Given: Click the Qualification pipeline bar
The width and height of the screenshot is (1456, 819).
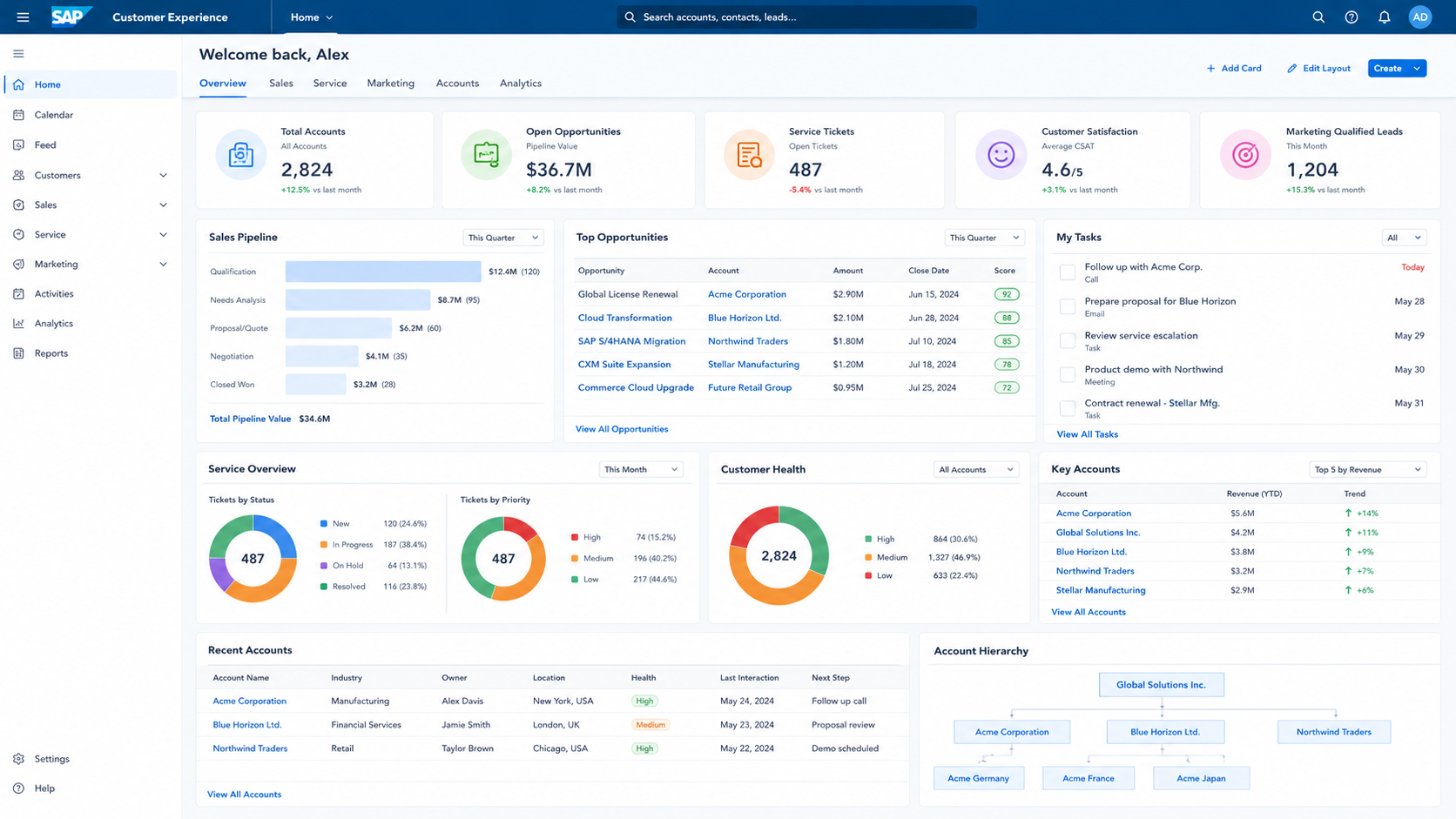Looking at the screenshot, I should click(x=383, y=272).
